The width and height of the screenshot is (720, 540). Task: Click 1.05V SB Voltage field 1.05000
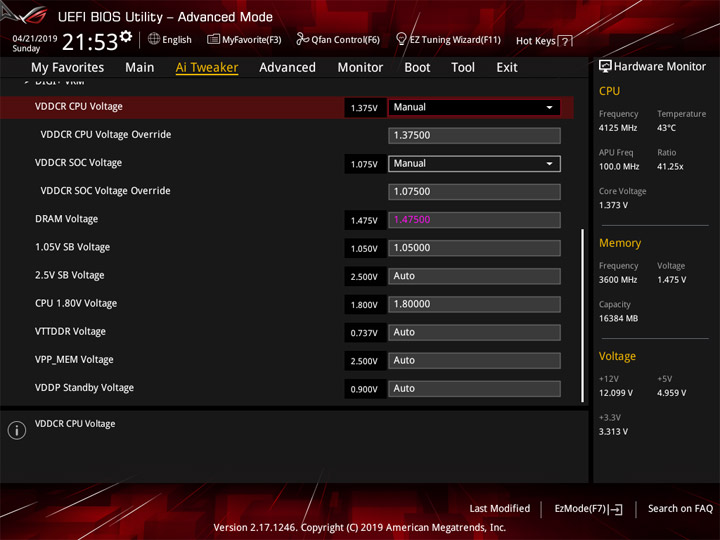coord(474,248)
